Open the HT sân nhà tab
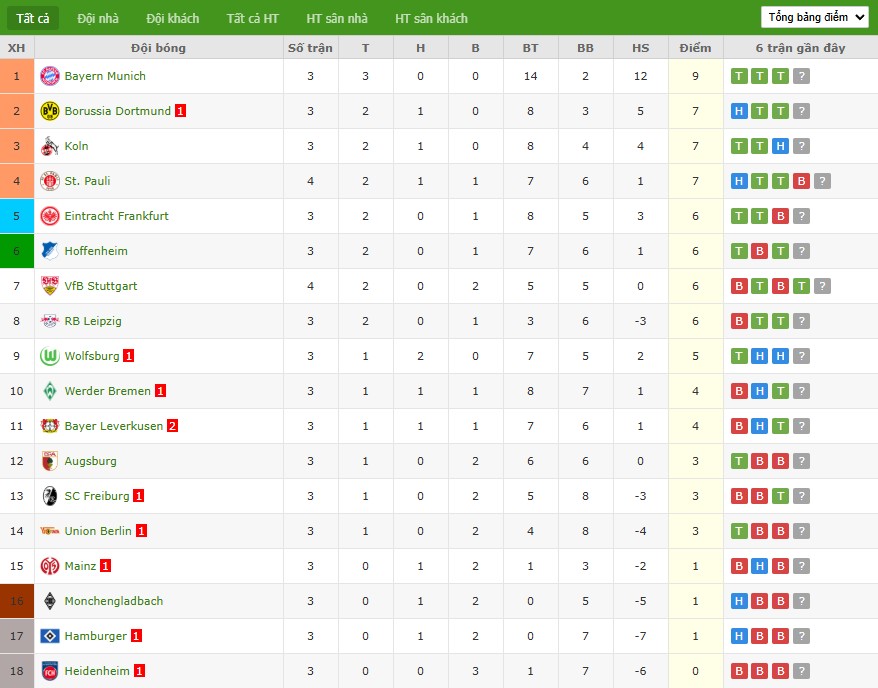Viewport: 878px width, 688px height. point(337,18)
